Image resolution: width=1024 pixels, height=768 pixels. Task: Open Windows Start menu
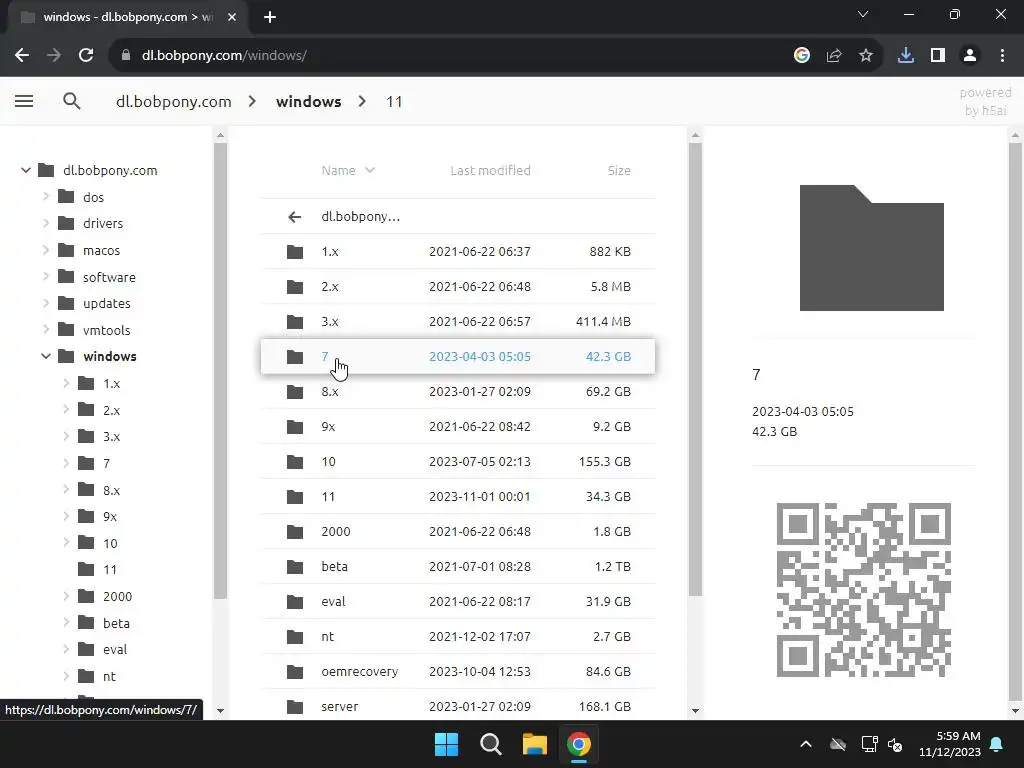(x=447, y=744)
